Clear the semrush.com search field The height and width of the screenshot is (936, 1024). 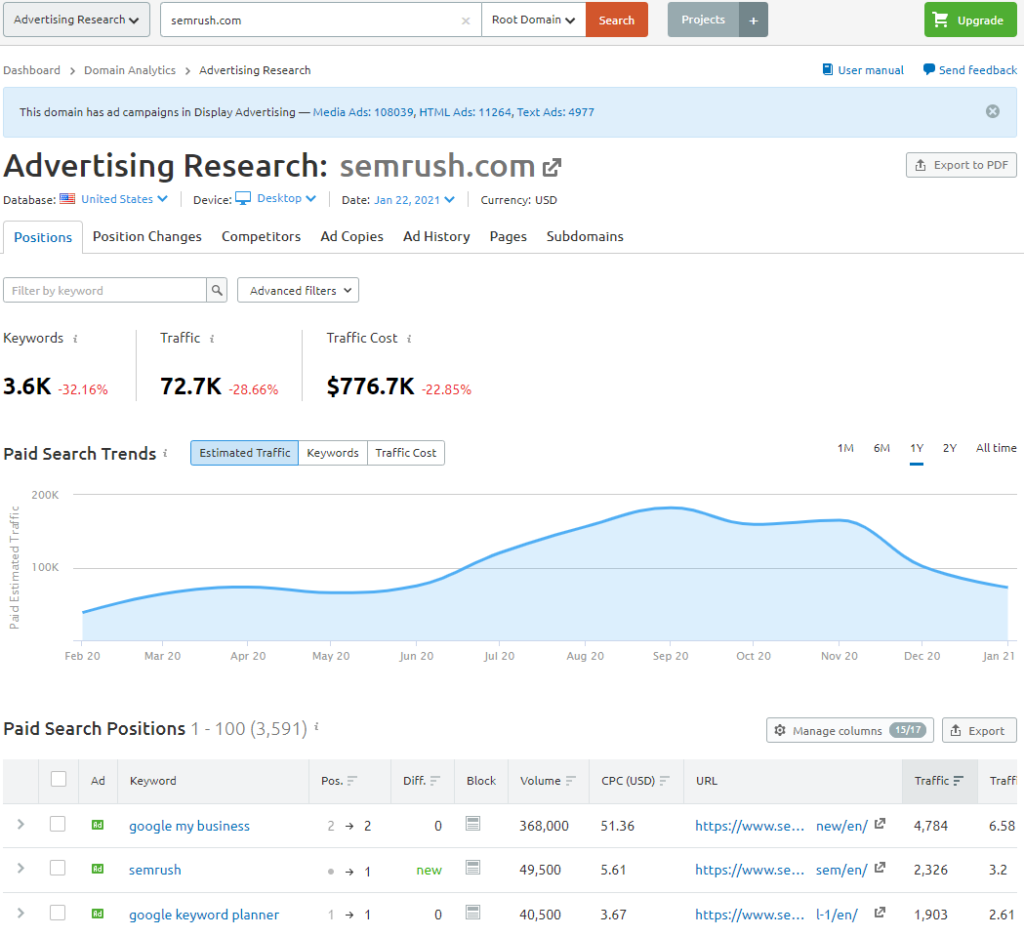466,21
